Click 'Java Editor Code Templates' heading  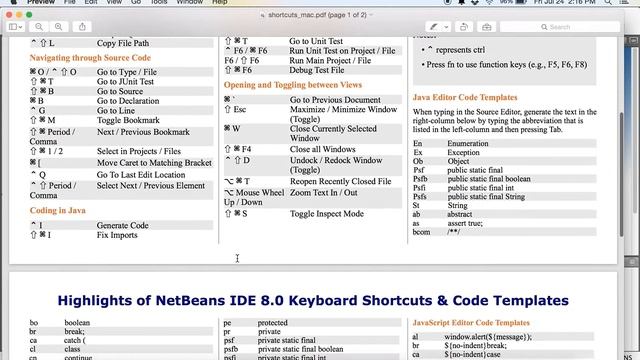[465, 98]
